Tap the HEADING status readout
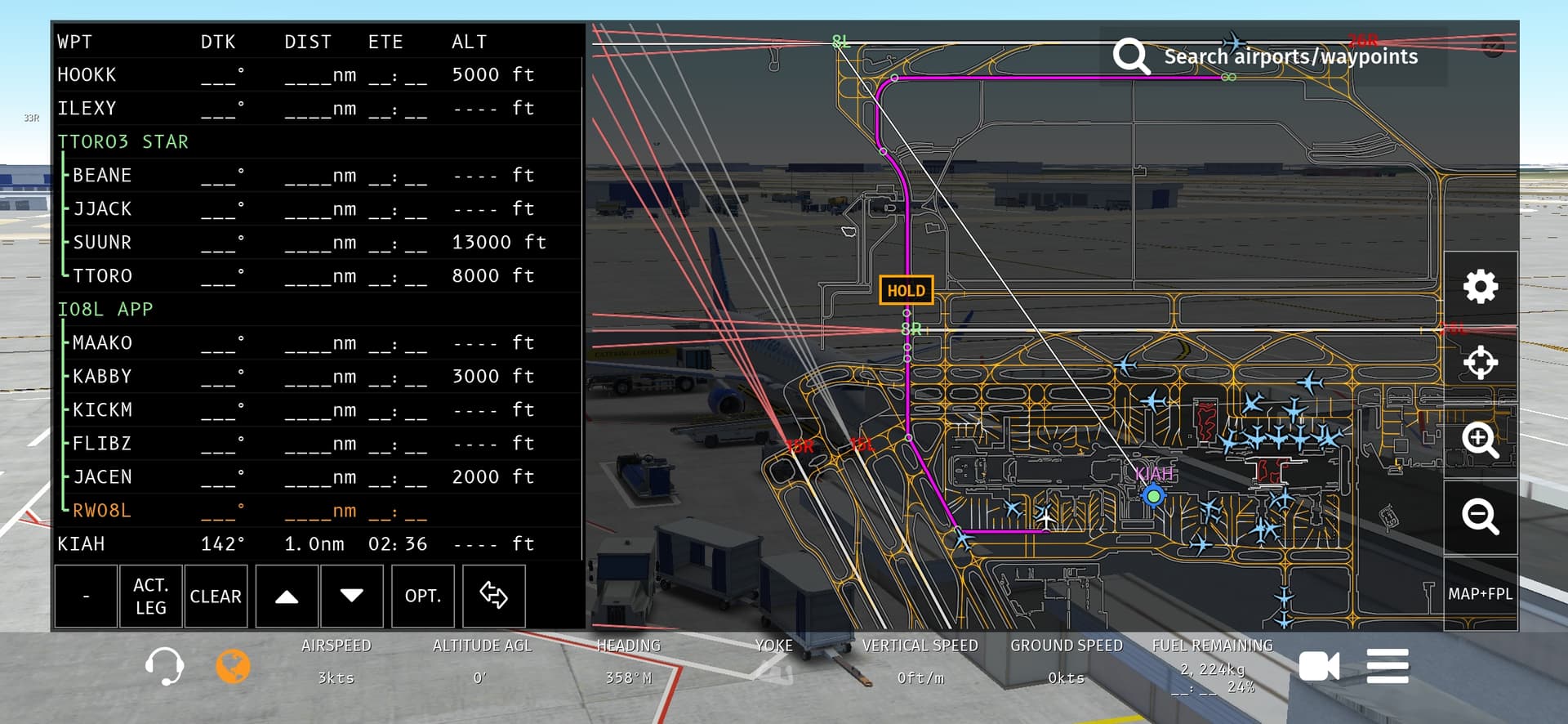 [628, 661]
